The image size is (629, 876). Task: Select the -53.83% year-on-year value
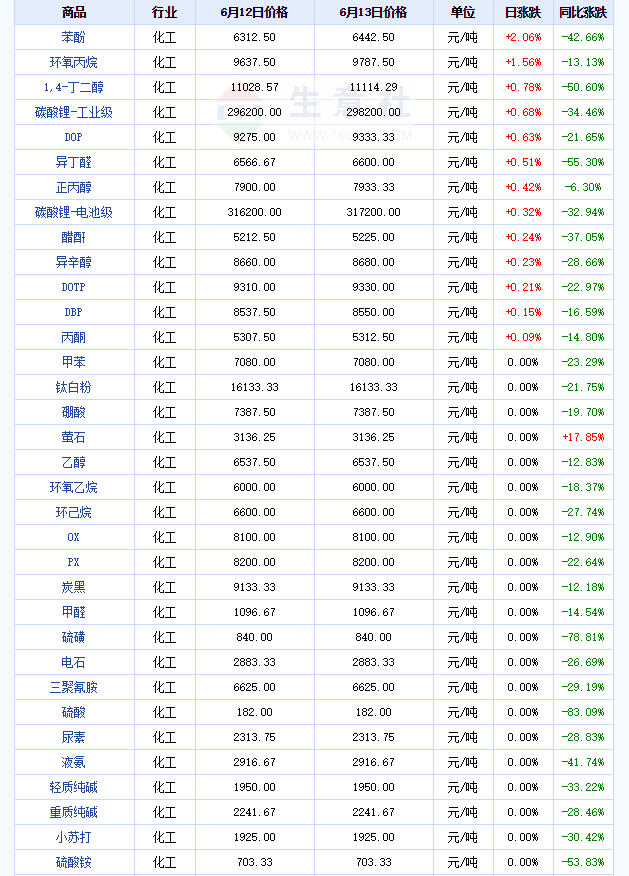(x=583, y=863)
